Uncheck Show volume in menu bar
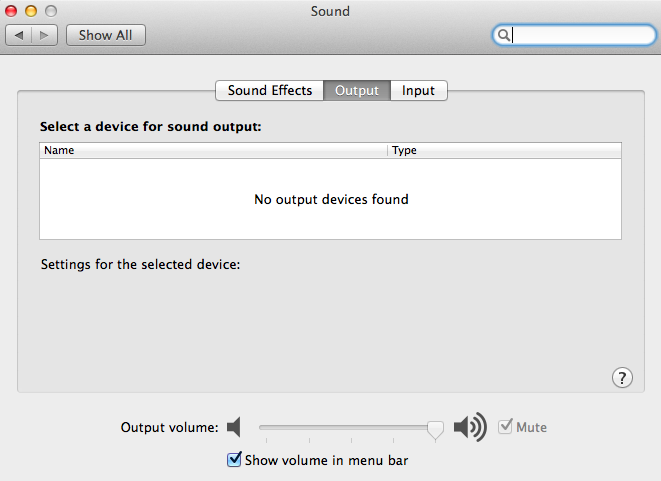Screen dimensions: 661x481 click(234, 460)
